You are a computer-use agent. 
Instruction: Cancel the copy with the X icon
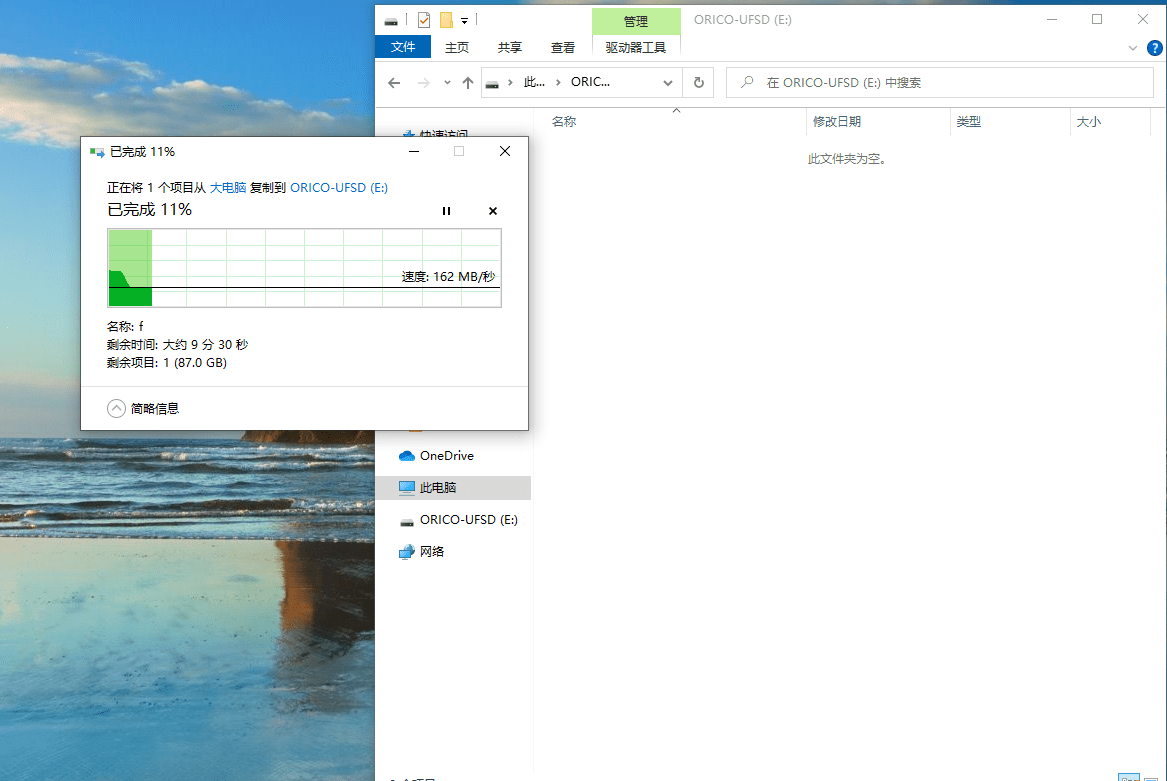tap(492, 211)
